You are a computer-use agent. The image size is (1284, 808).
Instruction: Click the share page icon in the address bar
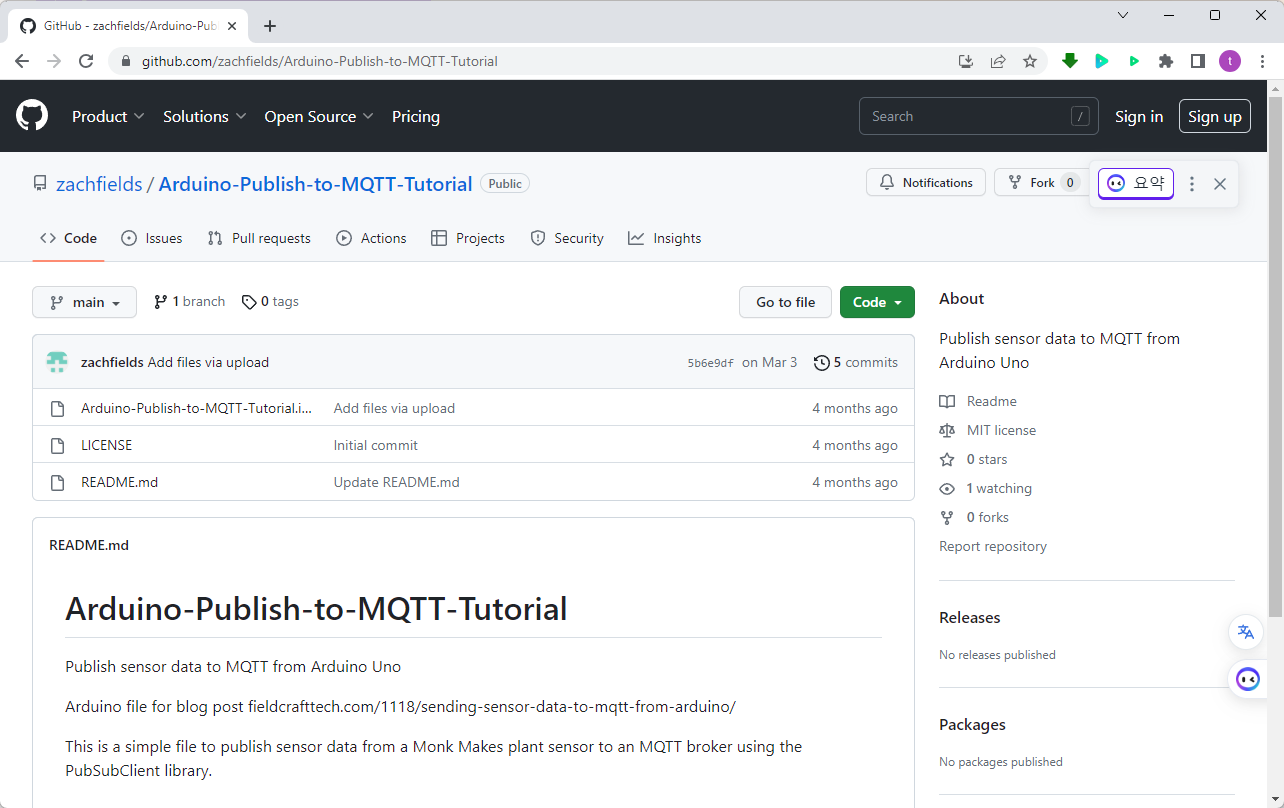(998, 61)
